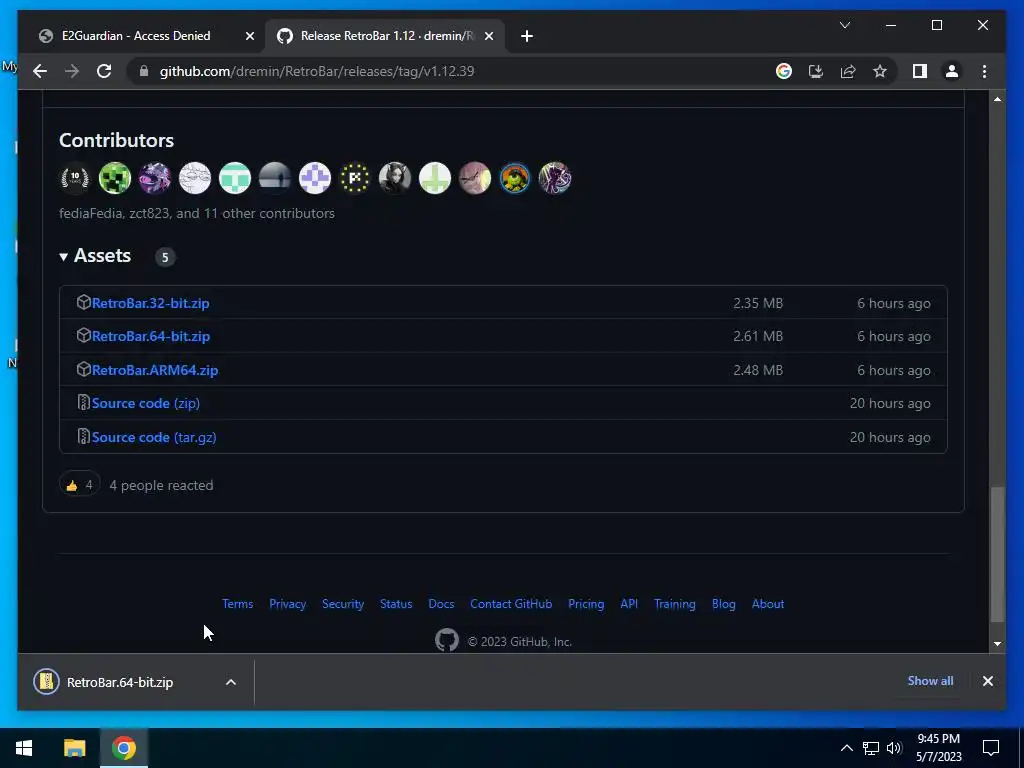The height and width of the screenshot is (768, 1024).
Task: React with thumbs up button
Action: [x=80, y=485]
